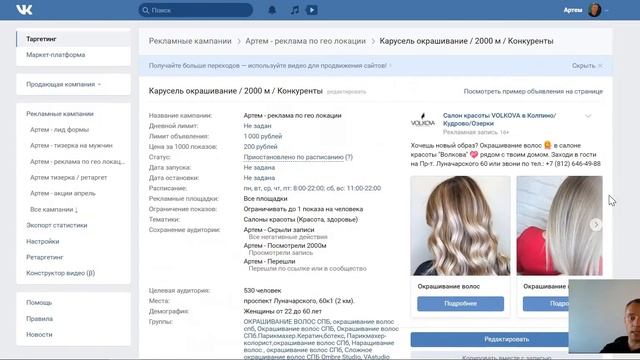Click проспект Луначарского, 60к1 location text

point(299,301)
